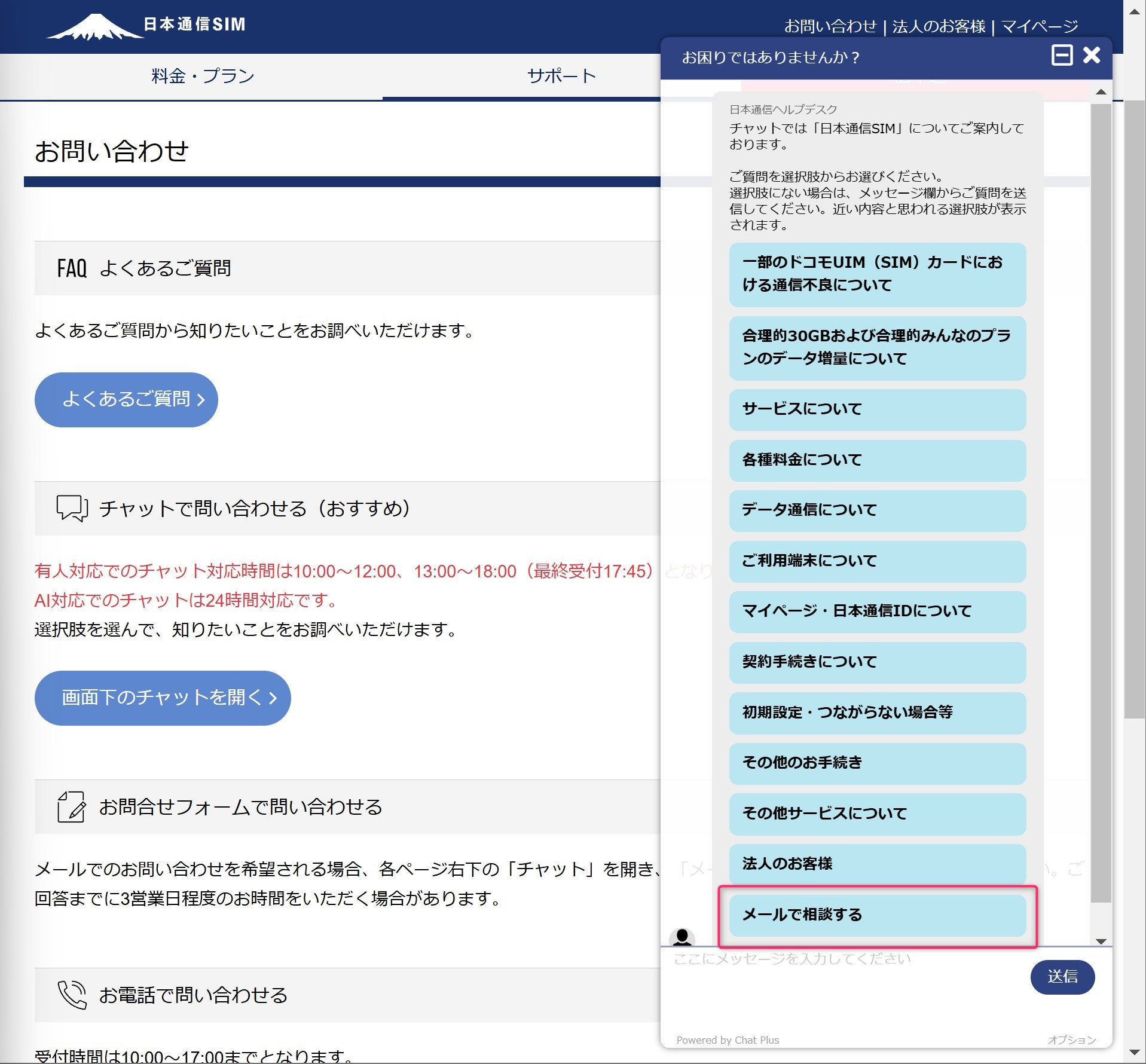This screenshot has width=1146, height=1064.
Task: Select the その他のお手続き chat option
Action: click(878, 763)
